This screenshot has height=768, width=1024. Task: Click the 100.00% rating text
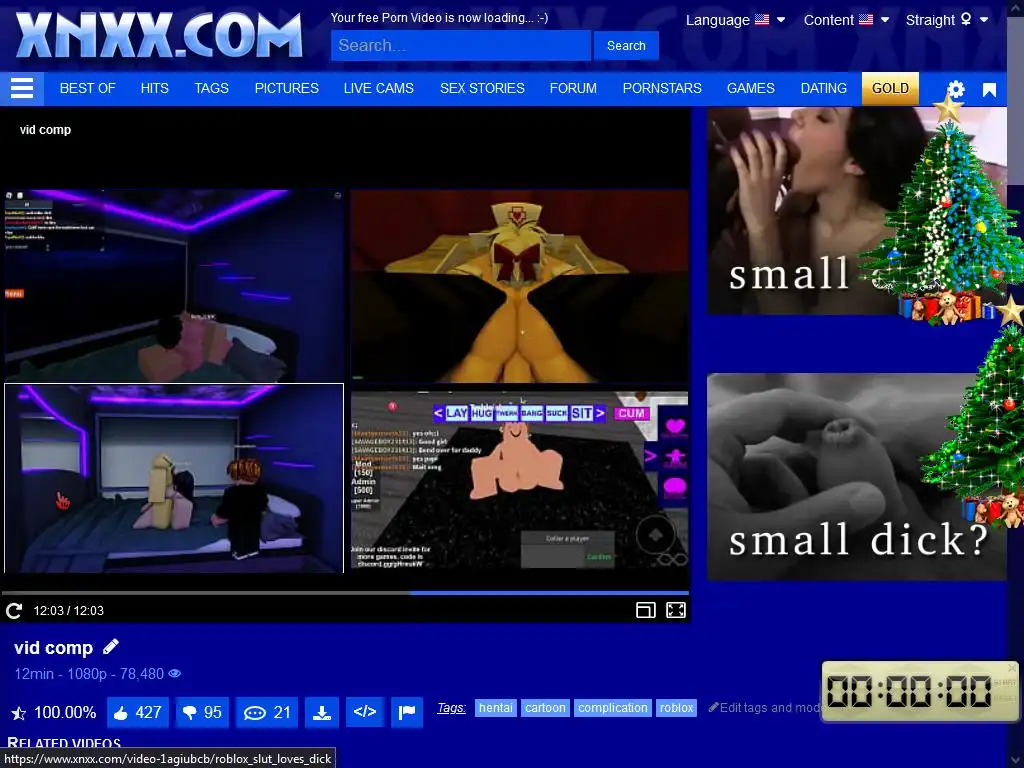point(65,712)
